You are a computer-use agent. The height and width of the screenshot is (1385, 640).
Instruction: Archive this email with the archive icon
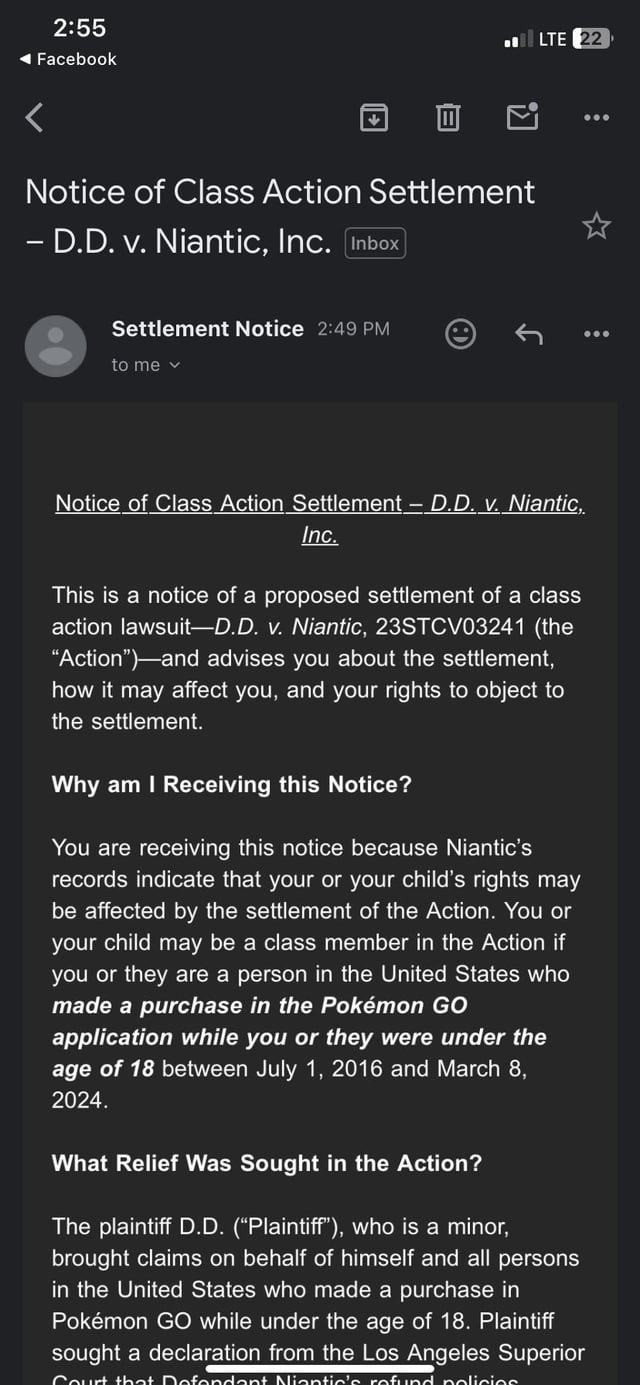point(373,118)
